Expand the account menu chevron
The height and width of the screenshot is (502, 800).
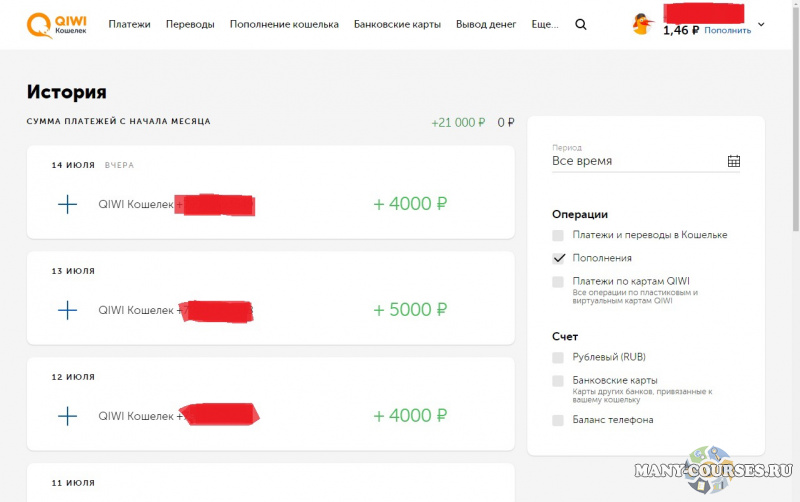tap(761, 25)
